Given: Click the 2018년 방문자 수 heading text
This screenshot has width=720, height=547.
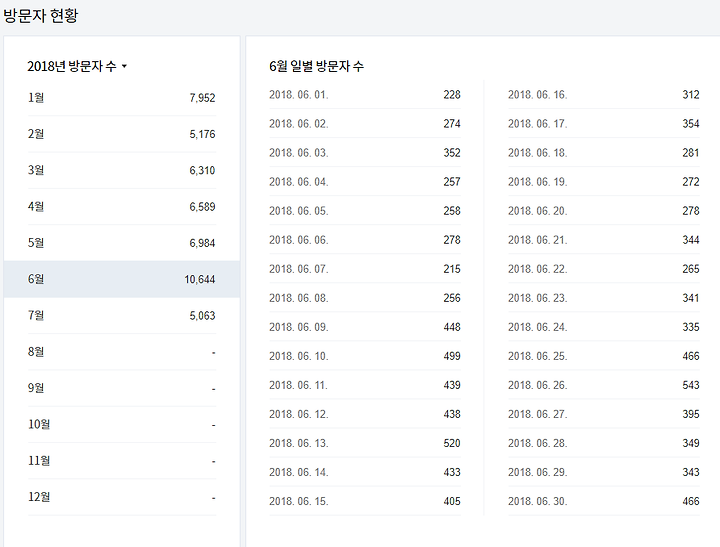Looking at the screenshot, I should 72,67.
